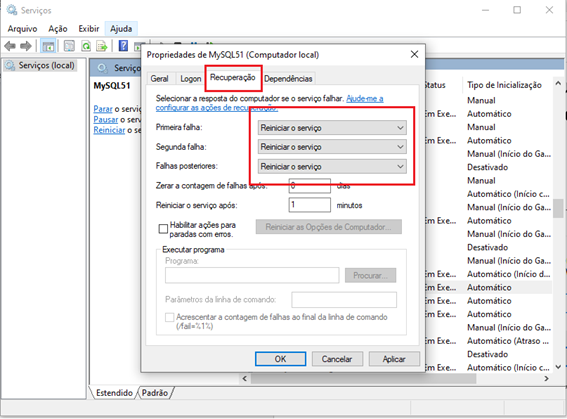The image size is (567, 419).
Task: Click the vertical scrollbar down arrow
Action: click(558, 367)
